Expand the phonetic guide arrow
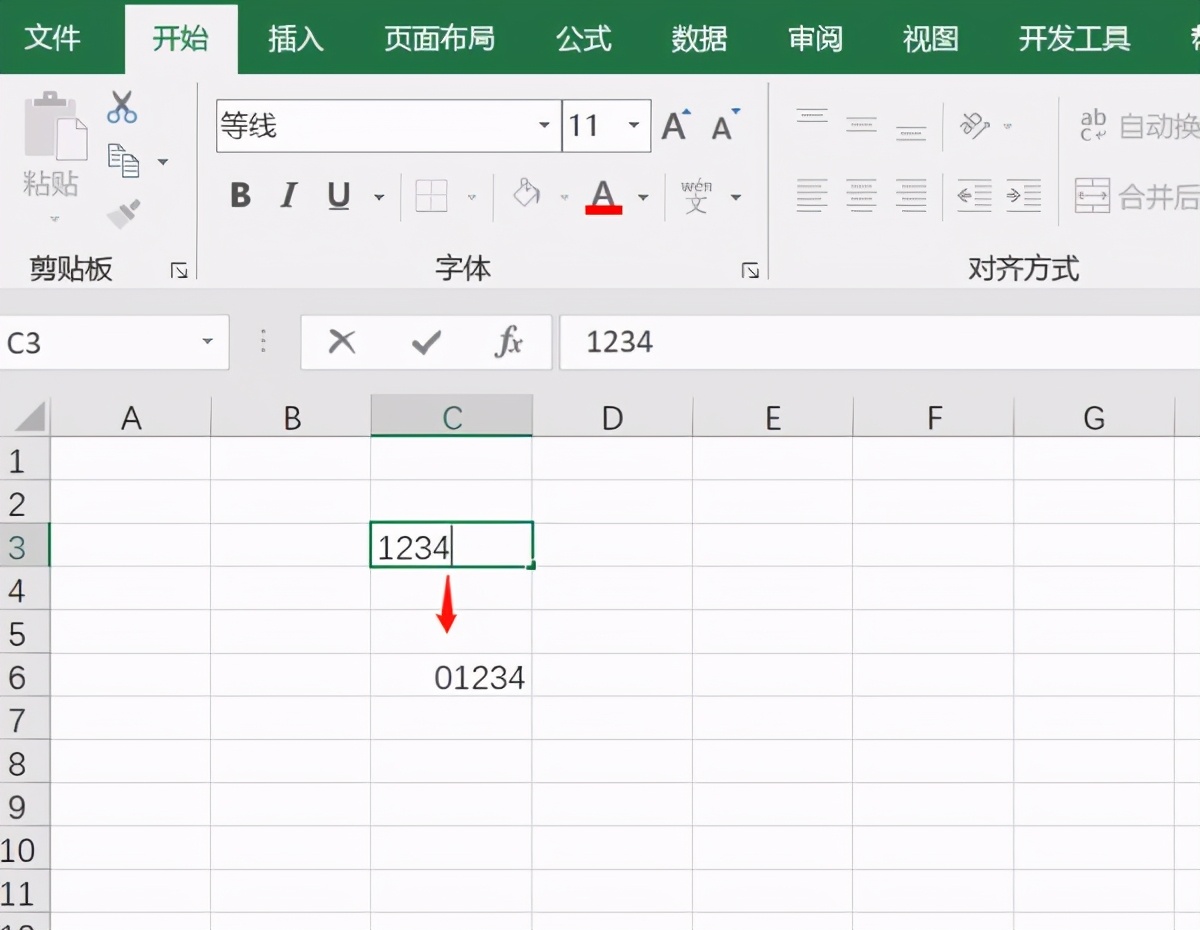Image resolution: width=1200 pixels, height=930 pixels. (x=736, y=196)
